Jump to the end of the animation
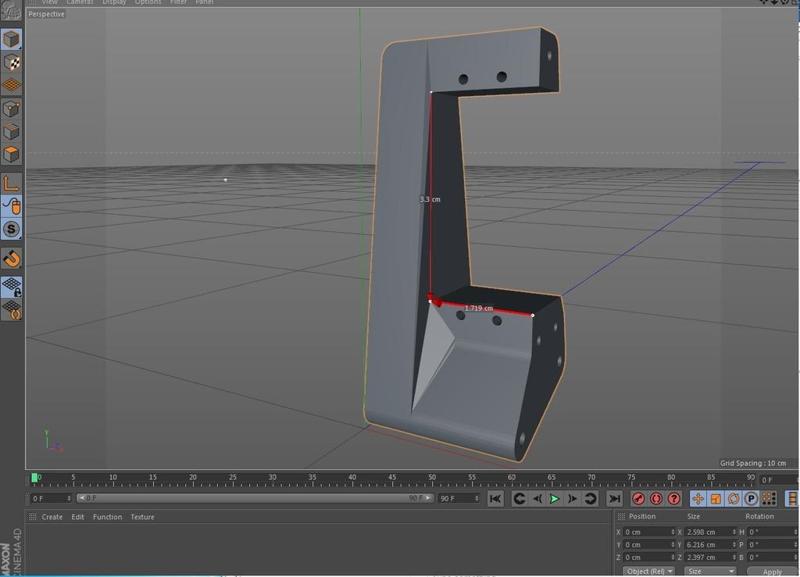The height and width of the screenshot is (577, 800). pos(614,498)
